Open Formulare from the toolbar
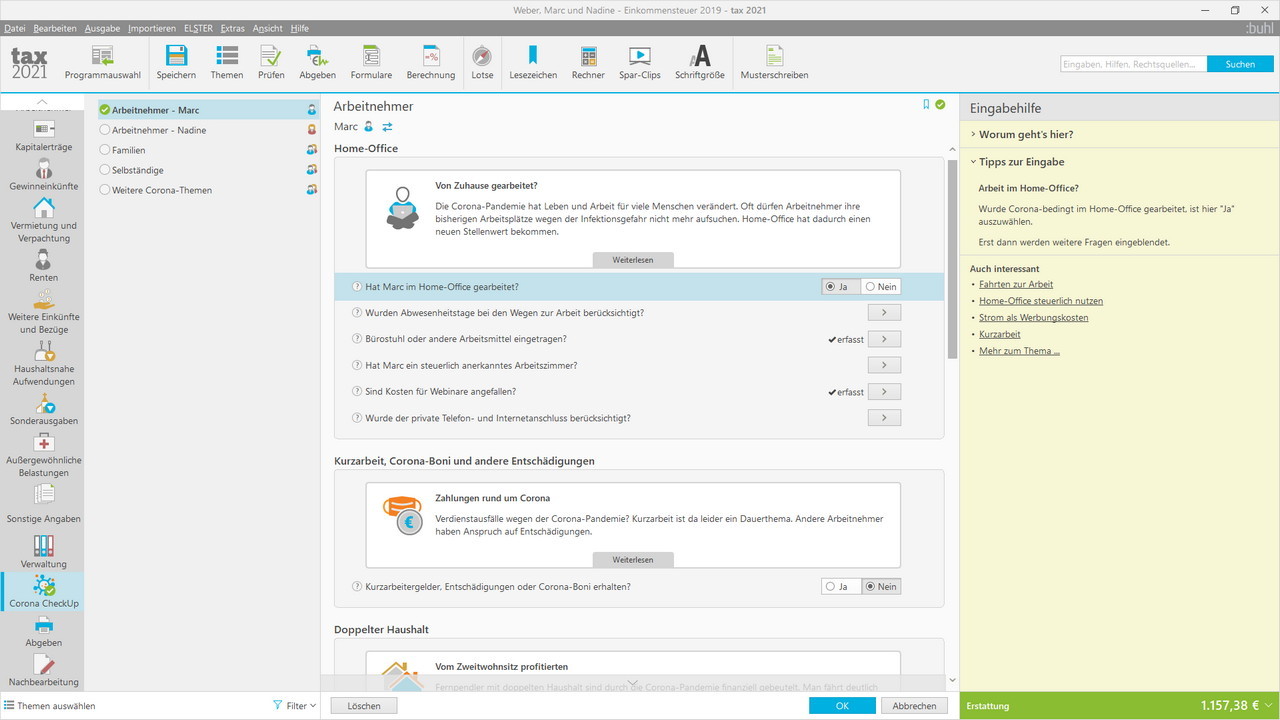1280x720 pixels. coord(371,62)
